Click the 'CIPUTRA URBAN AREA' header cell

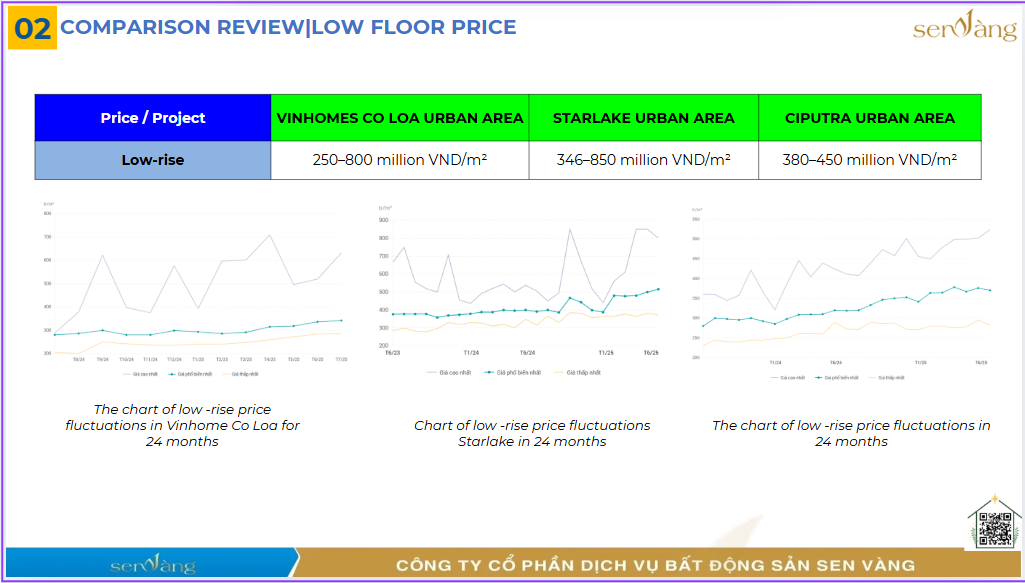pos(870,118)
